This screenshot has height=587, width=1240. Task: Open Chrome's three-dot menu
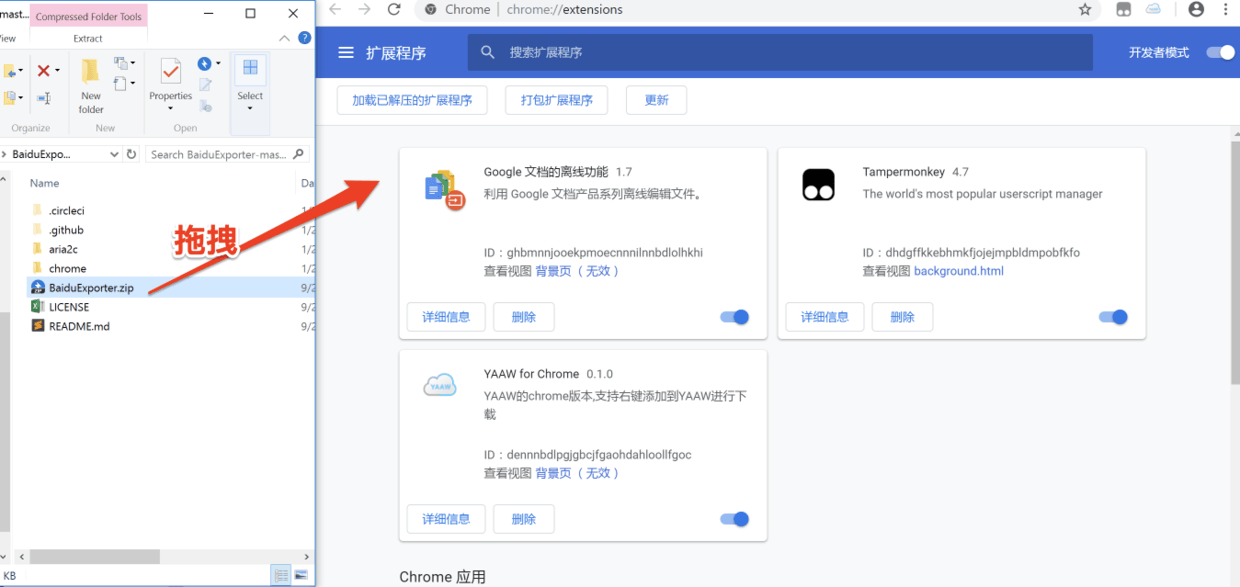point(1226,9)
